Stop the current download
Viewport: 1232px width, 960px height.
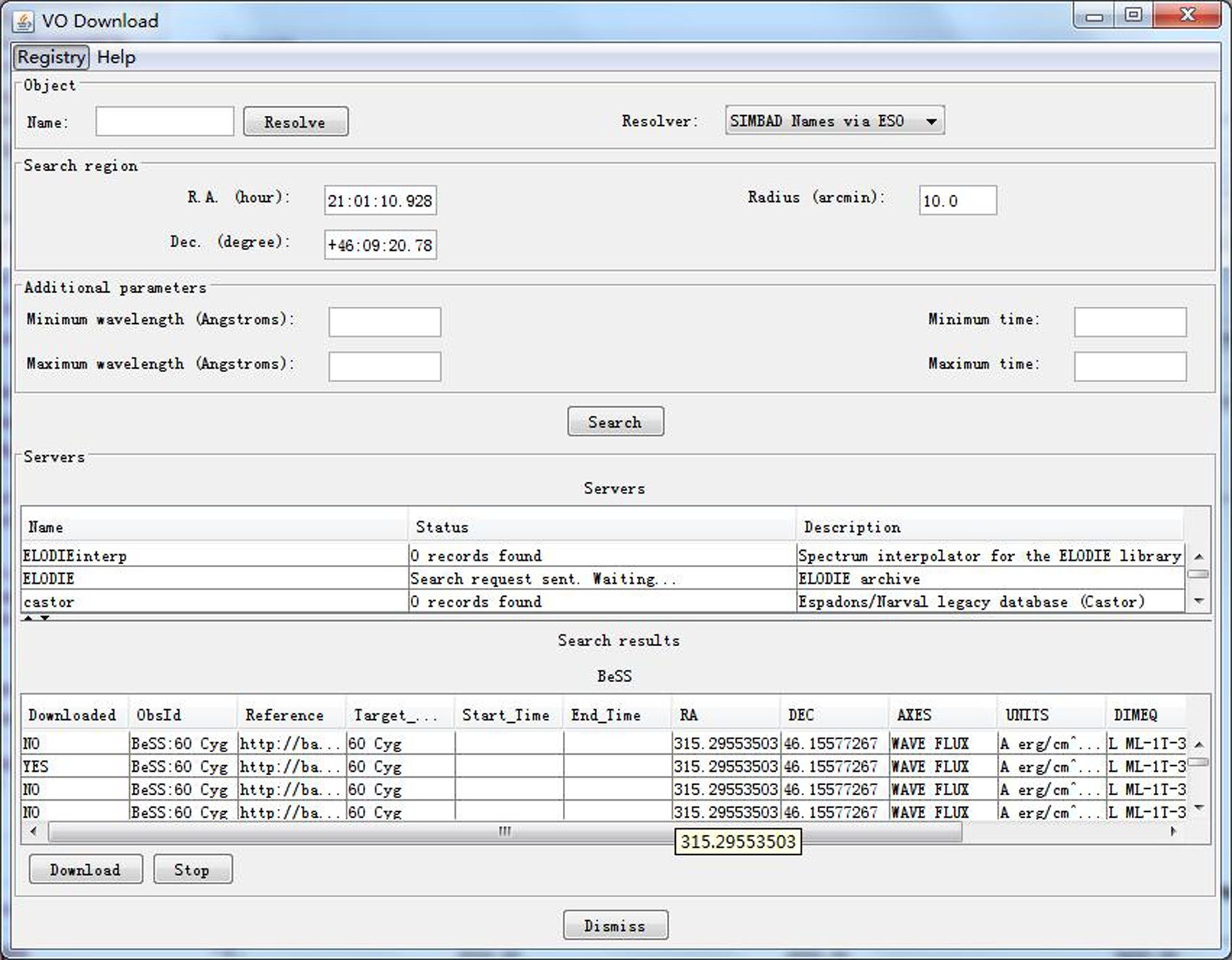(192, 869)
